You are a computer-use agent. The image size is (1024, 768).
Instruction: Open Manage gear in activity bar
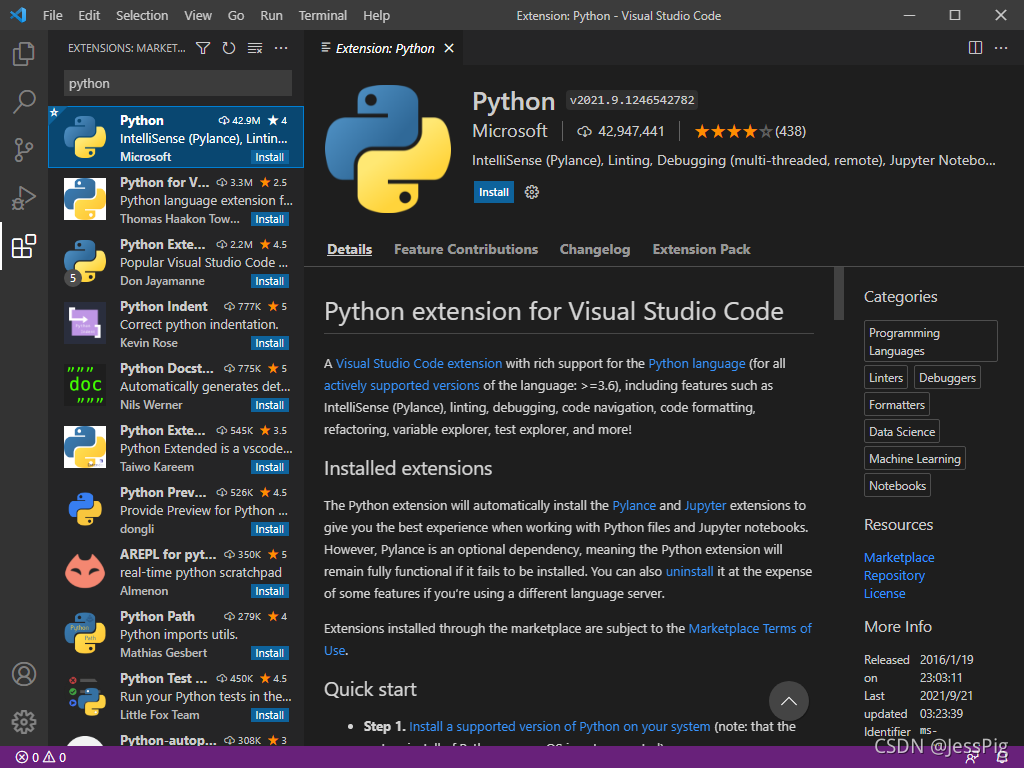point(24,722)
